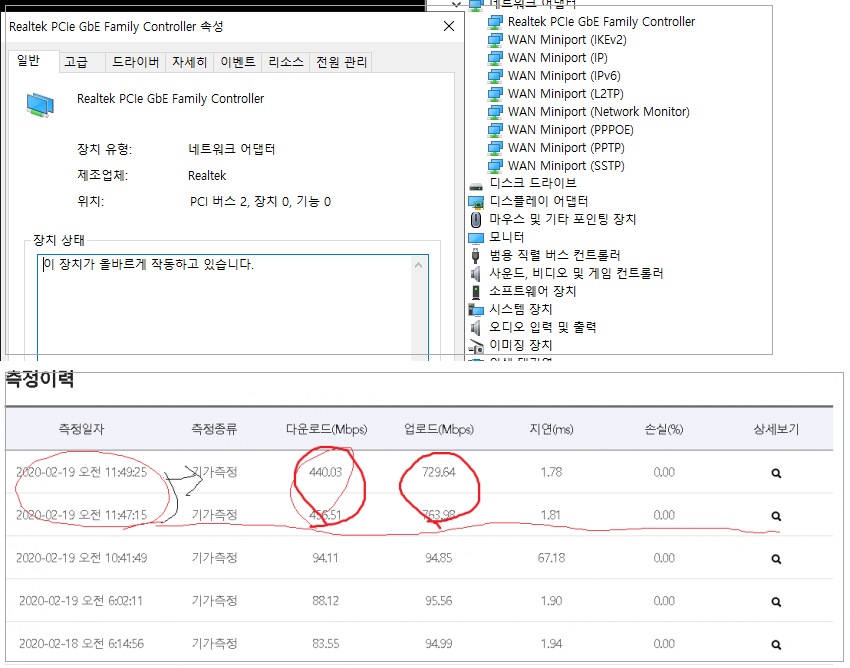Open the 드라이버 tab
The image size is (850, 668).
135,62
